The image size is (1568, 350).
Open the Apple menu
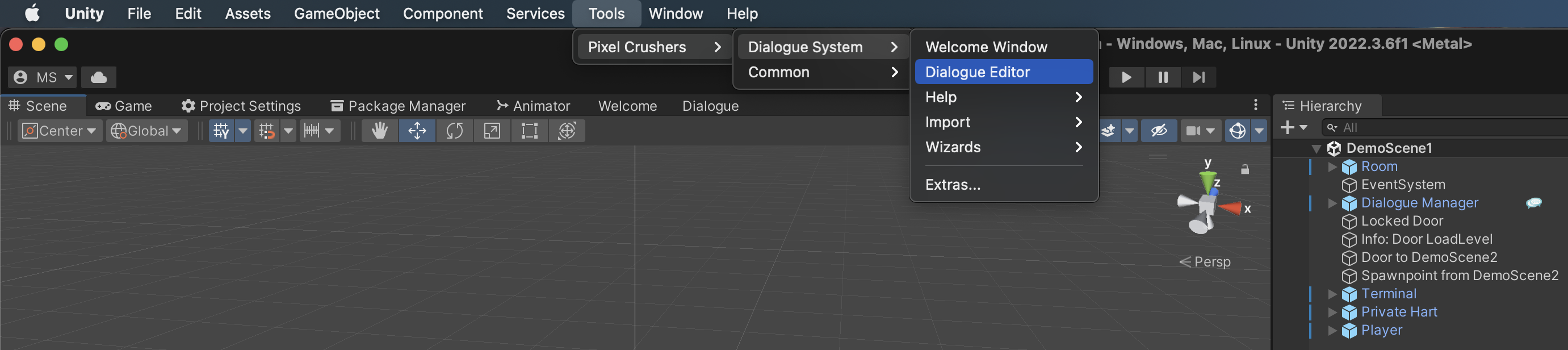coord(32,13)
